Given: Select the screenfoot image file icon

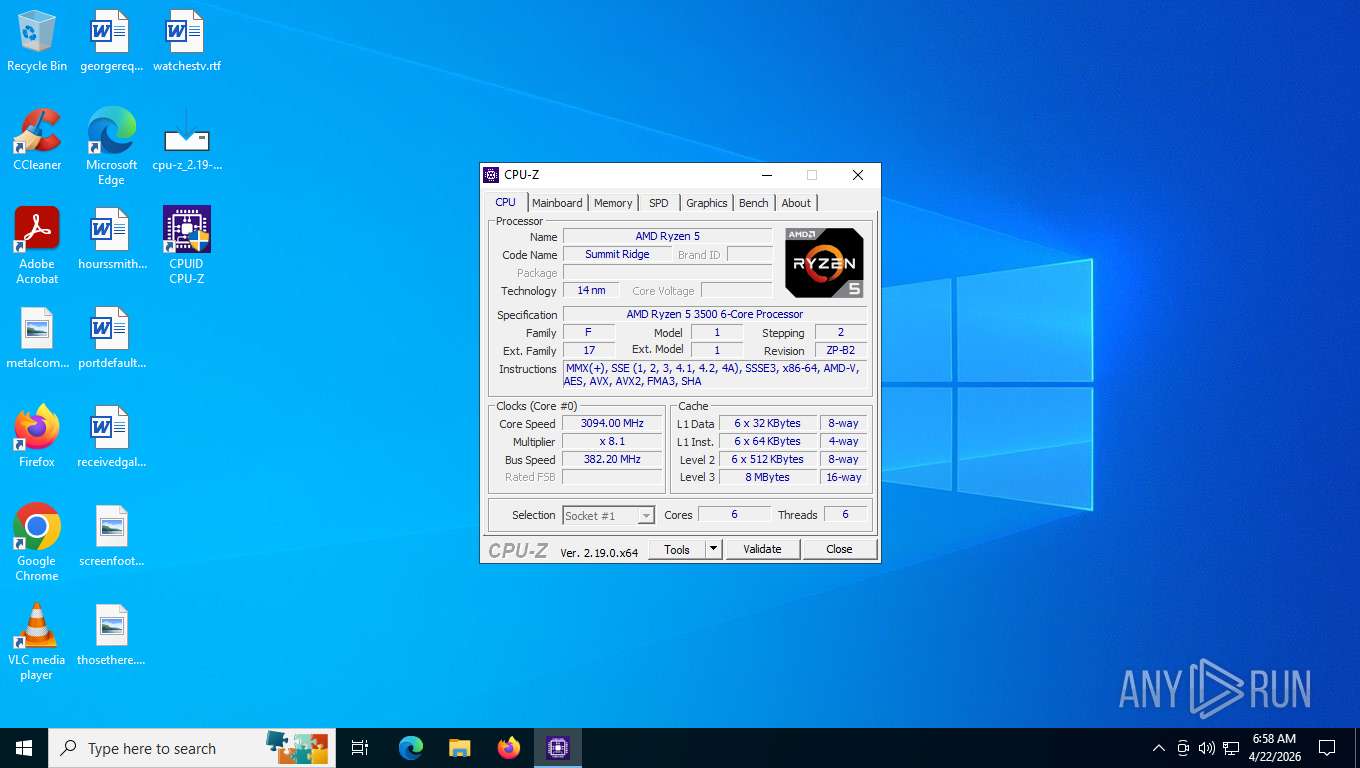Looking at the screenshot, I should click(110, 536).
